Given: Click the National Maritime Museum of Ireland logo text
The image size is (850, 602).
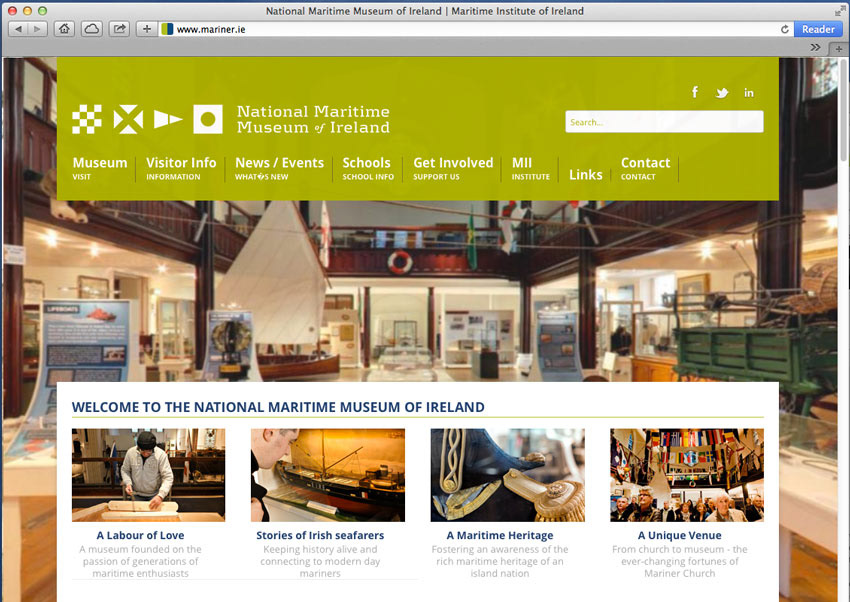Looking at the screenshot, I should (x=313, y=119).
